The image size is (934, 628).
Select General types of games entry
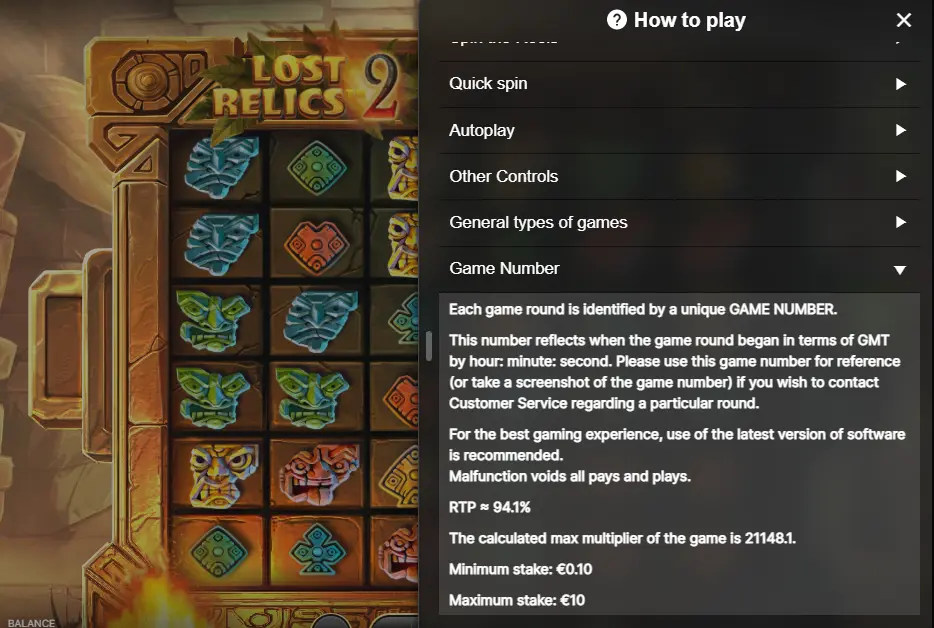[x=679, y=222]
